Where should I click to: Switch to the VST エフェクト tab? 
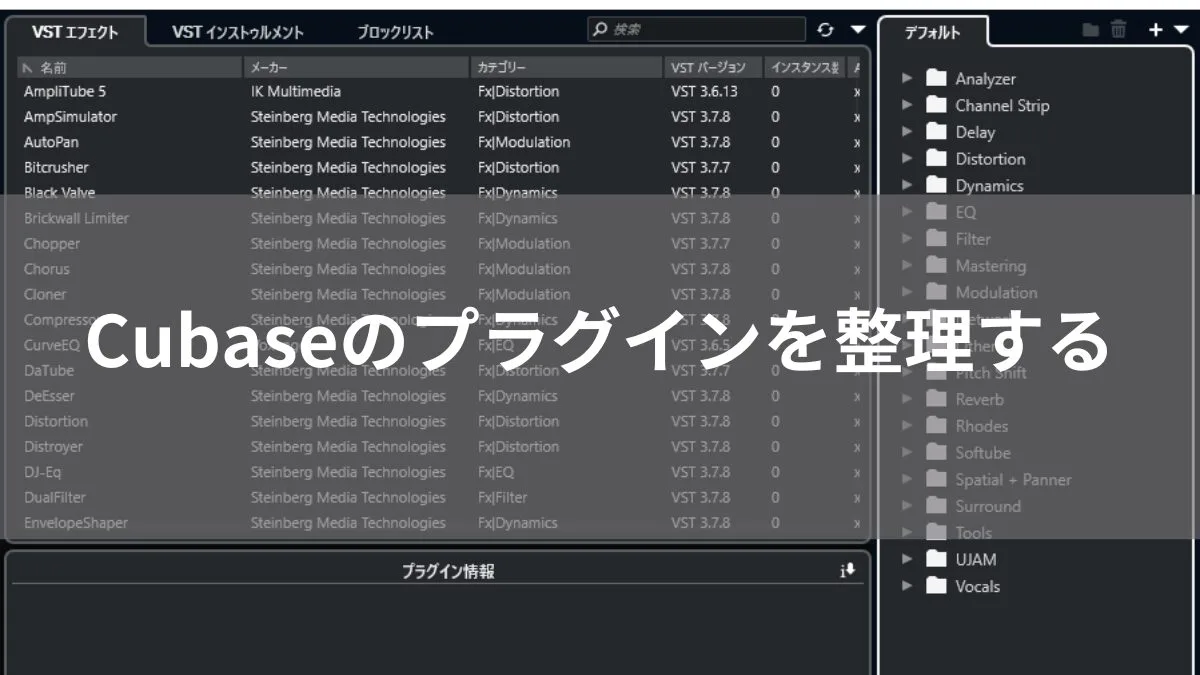75,32
